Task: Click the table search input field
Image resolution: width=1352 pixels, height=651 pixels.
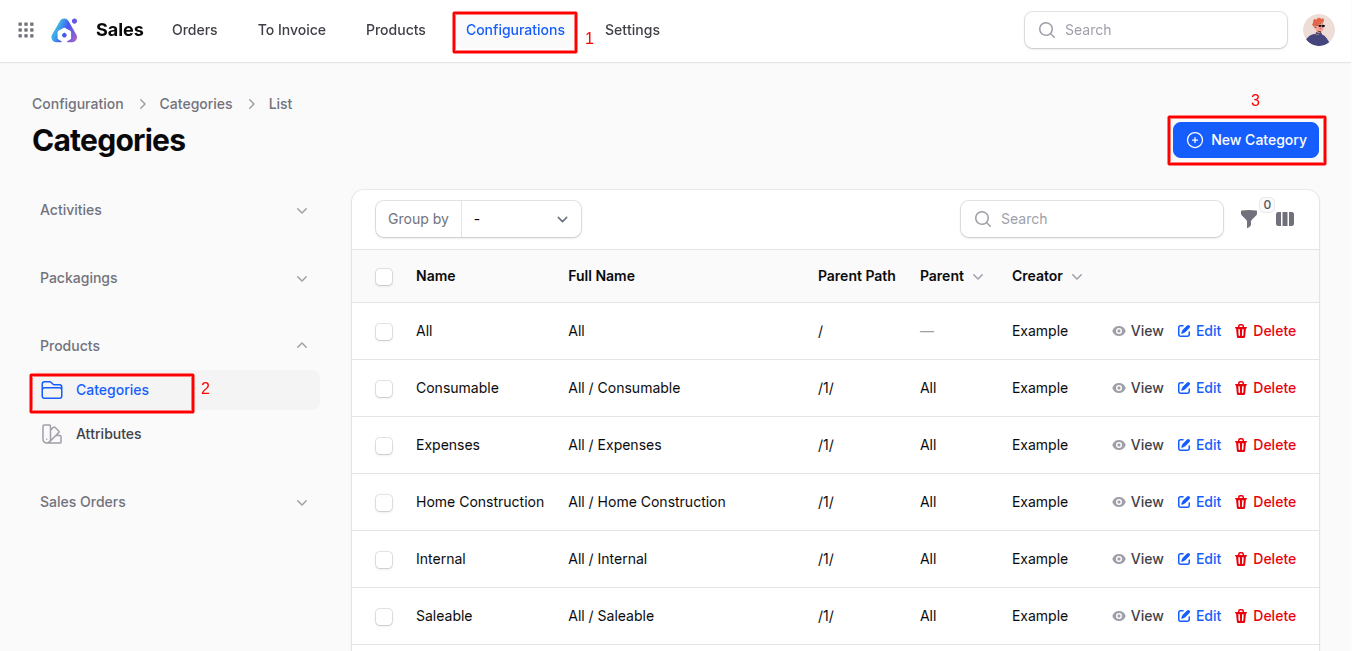Action: (1091, 219)
